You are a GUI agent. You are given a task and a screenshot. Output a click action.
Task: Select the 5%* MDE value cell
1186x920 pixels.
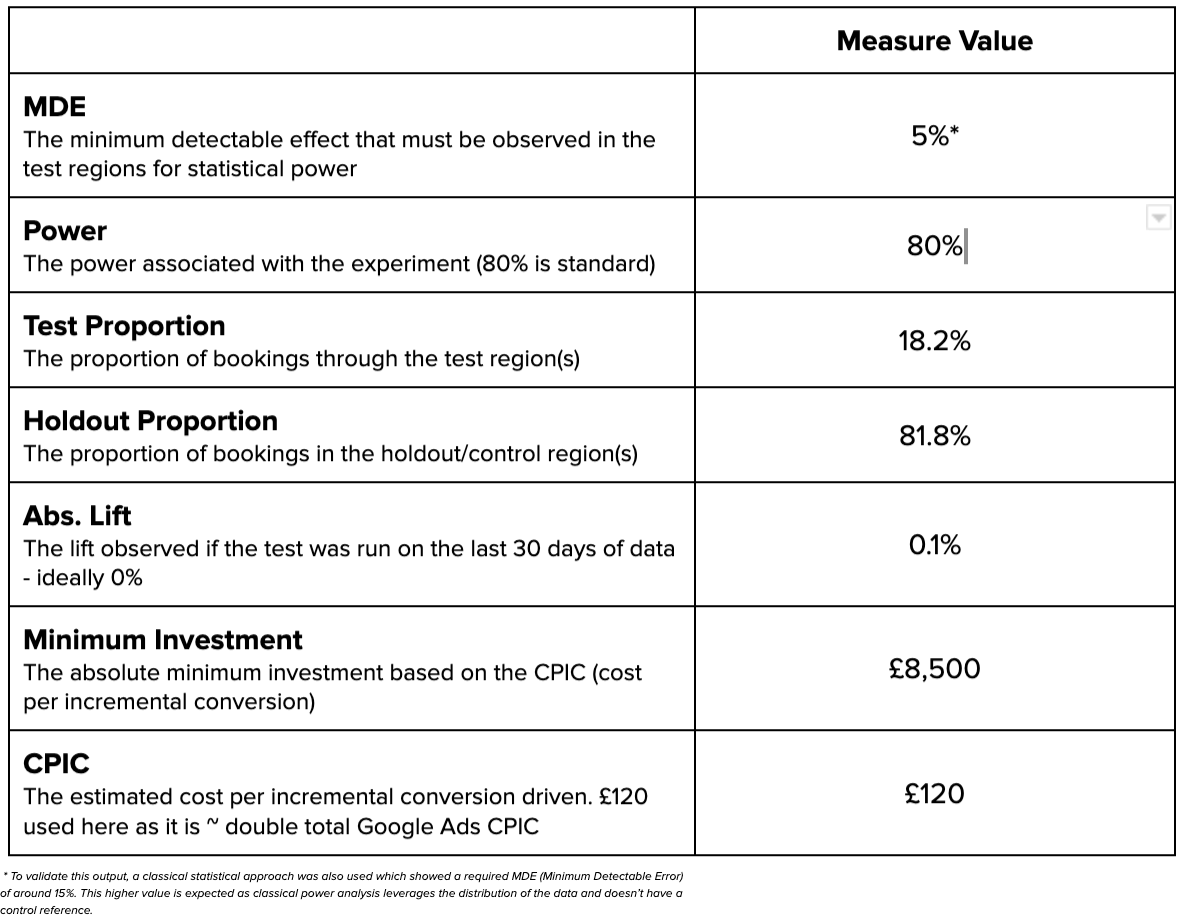(934, 136)
